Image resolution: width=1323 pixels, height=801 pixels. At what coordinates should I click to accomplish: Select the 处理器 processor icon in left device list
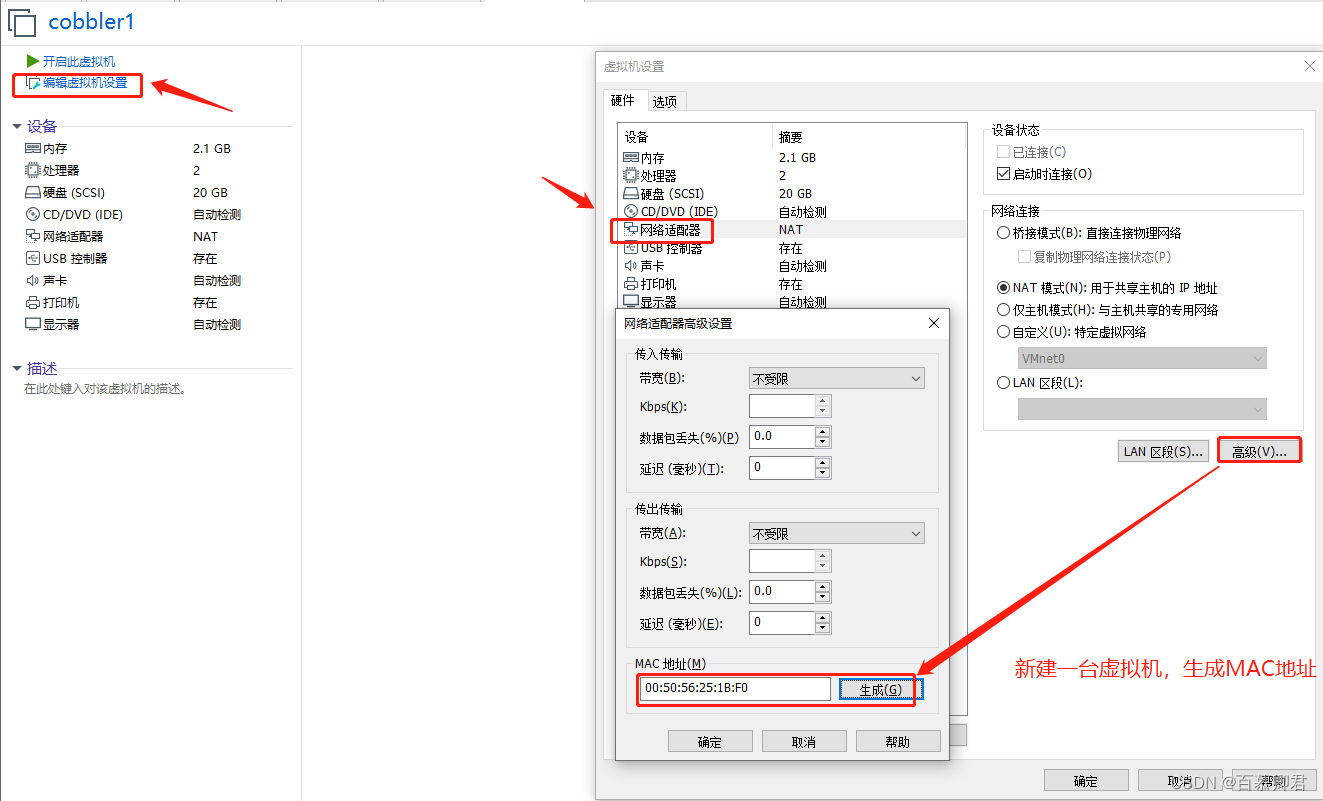click(x=33, y=170)
